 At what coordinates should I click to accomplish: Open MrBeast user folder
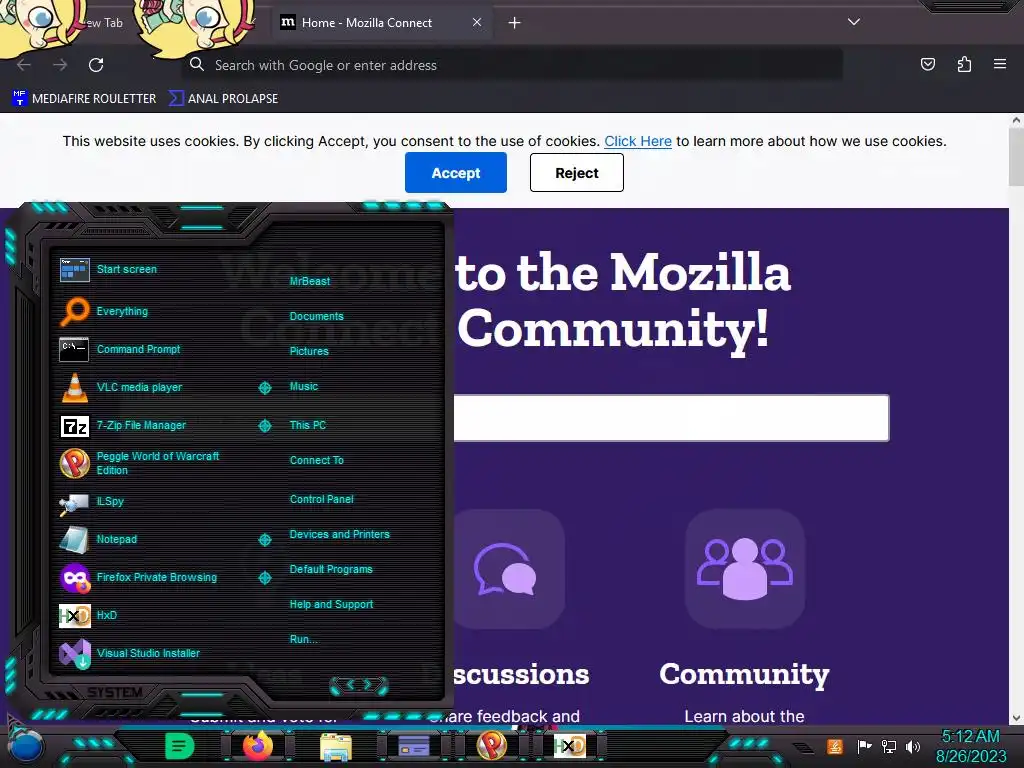pos(310,281)
